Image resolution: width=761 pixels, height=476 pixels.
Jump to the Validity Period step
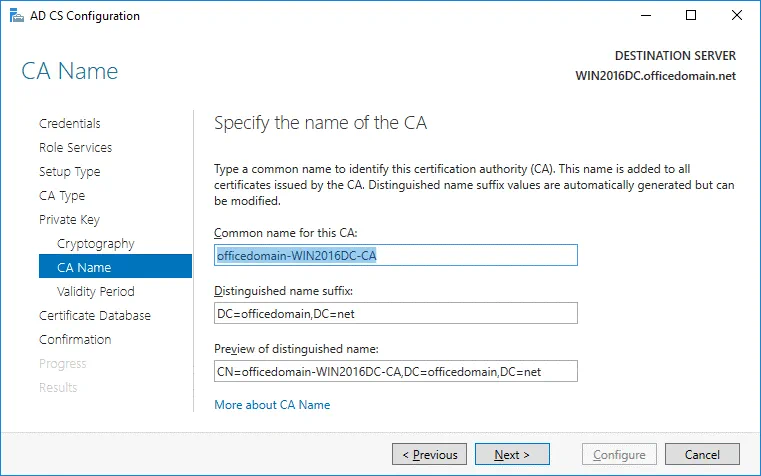click(x=96, y=292)
